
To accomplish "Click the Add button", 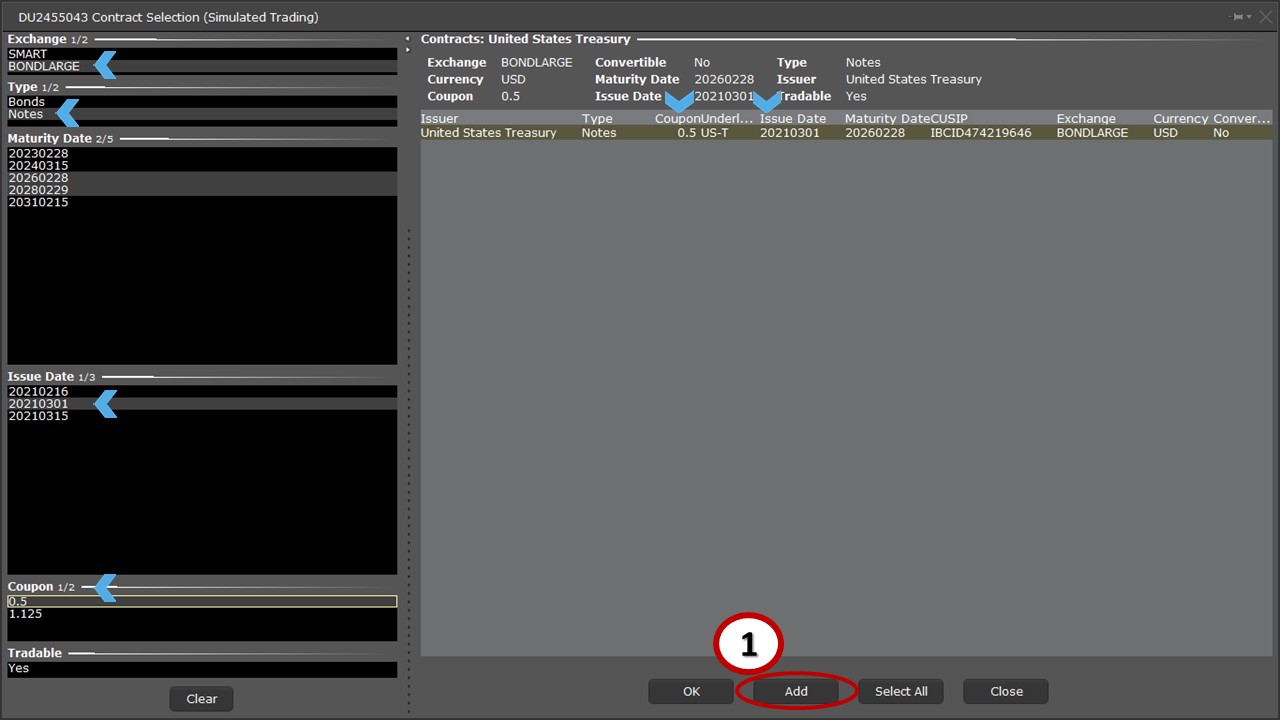I will point(796,691).
